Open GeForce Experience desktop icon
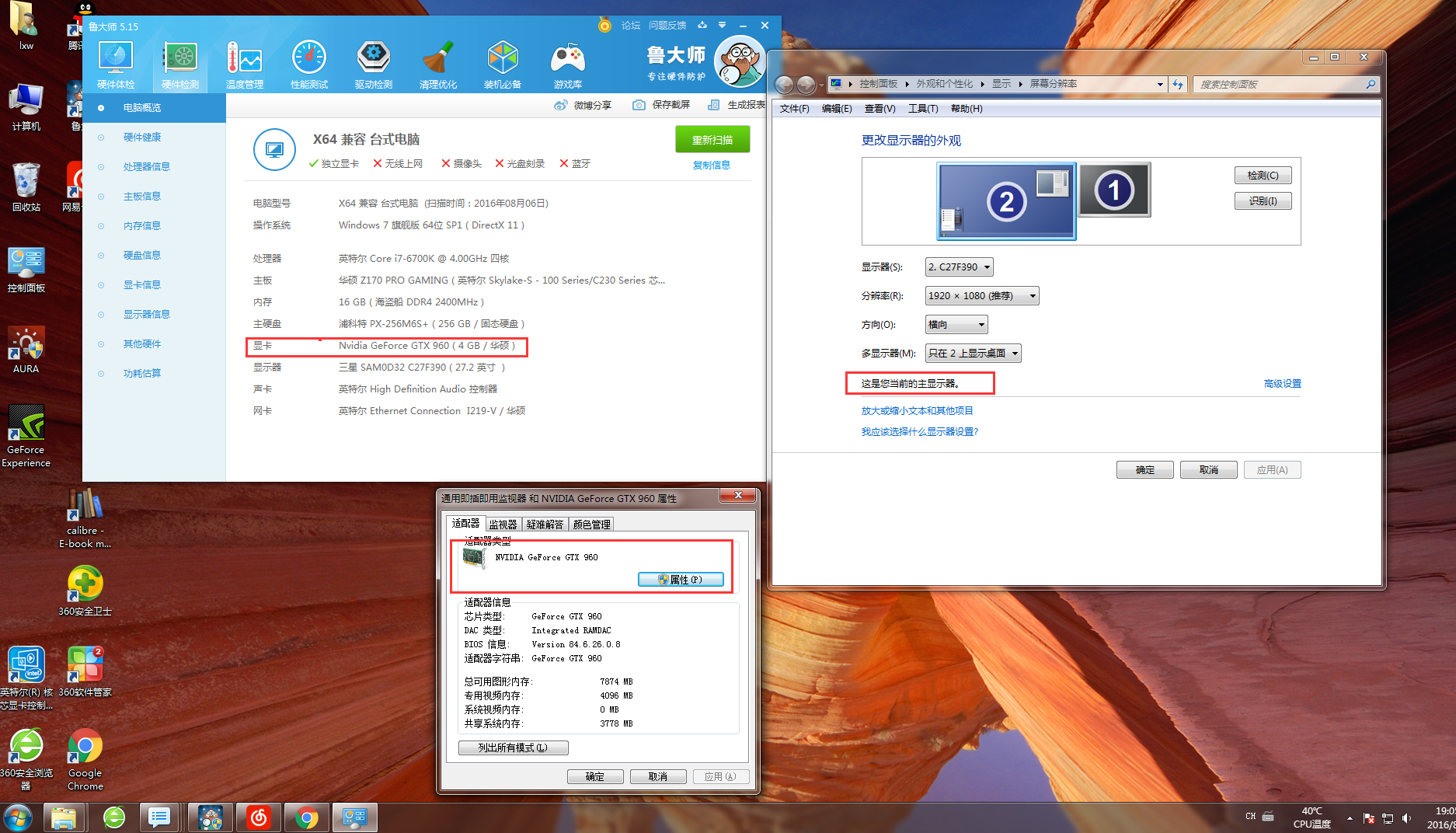Viewport: 1456px width, 833px height. click(26, 436)
